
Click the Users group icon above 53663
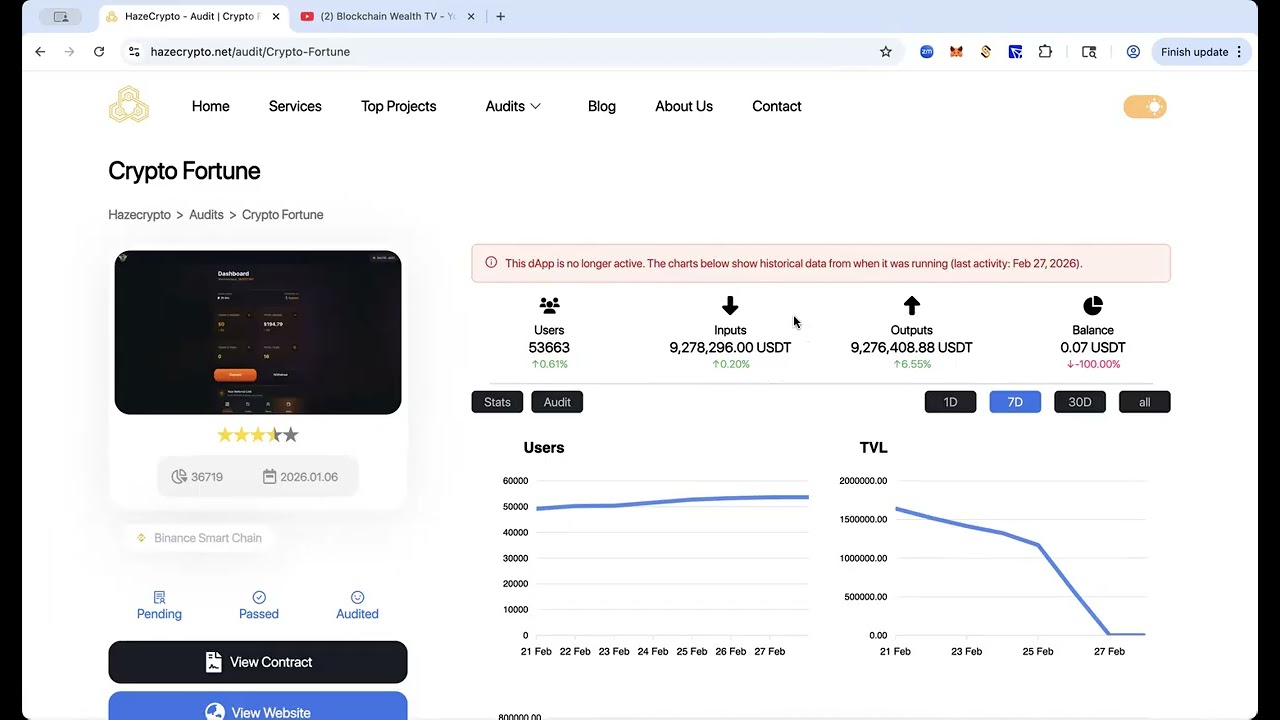[549, 305]
